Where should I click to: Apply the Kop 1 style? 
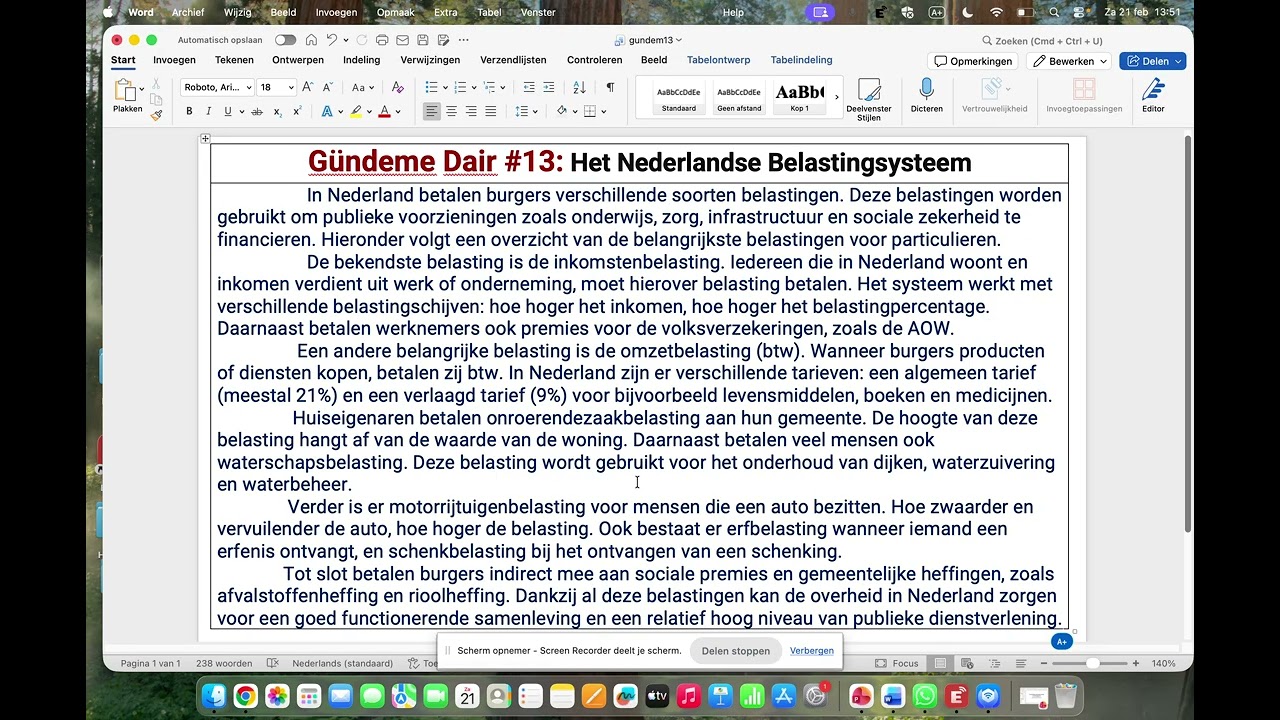pos(800,97)
